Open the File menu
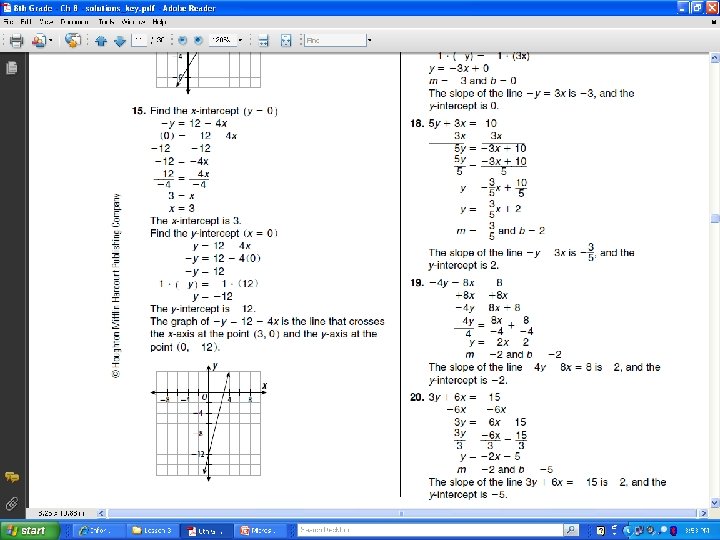Screen dimensions: 720x540 pos(9,22)
